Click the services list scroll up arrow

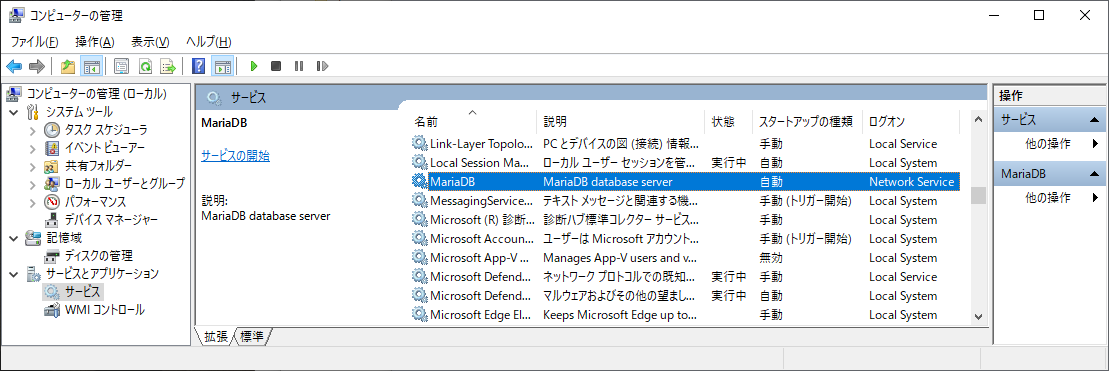point(978,119)
